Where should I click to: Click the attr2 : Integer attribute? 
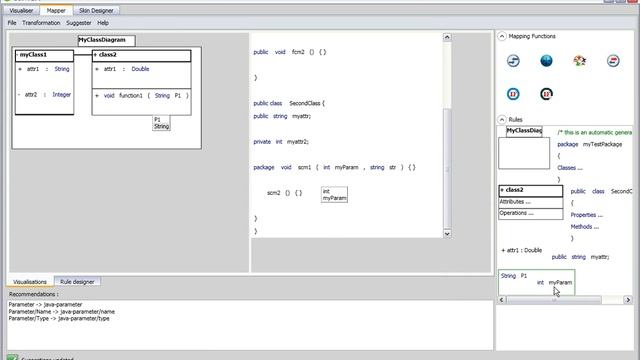pyautogui.click(x=44, y=95)
